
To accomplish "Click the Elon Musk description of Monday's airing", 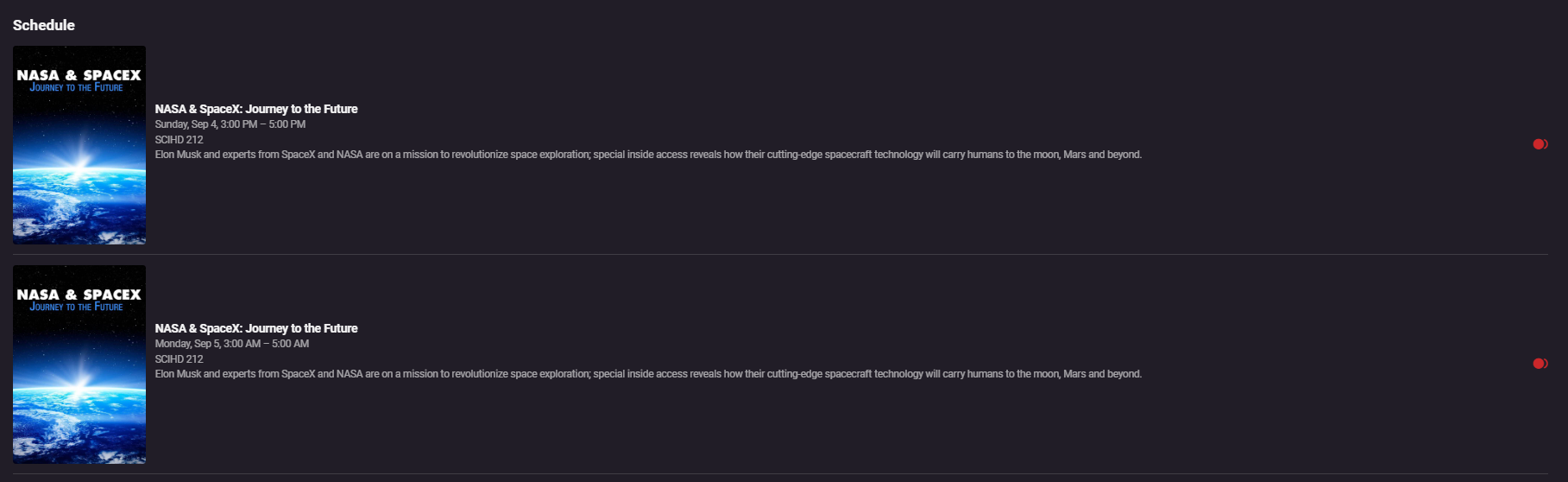I will (x=648, y=374).
